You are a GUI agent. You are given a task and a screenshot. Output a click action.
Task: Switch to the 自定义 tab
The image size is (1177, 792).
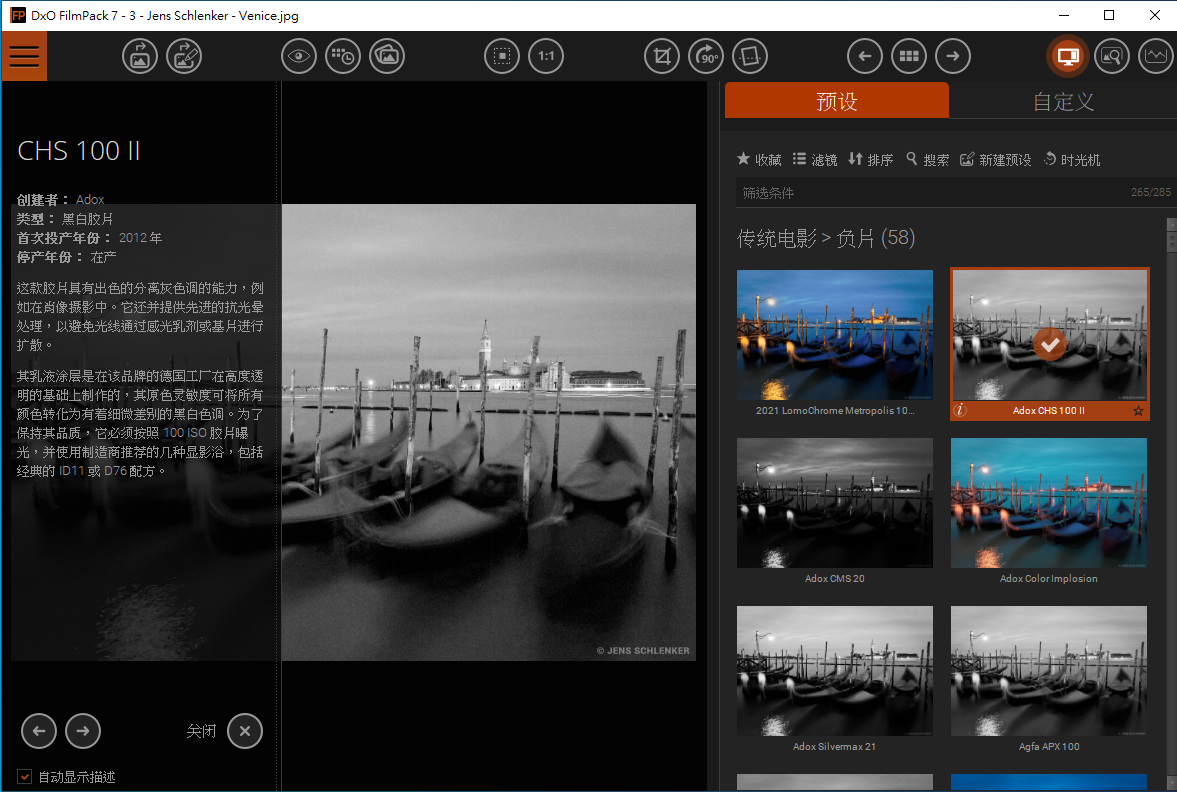click(x=1063, y=101)
